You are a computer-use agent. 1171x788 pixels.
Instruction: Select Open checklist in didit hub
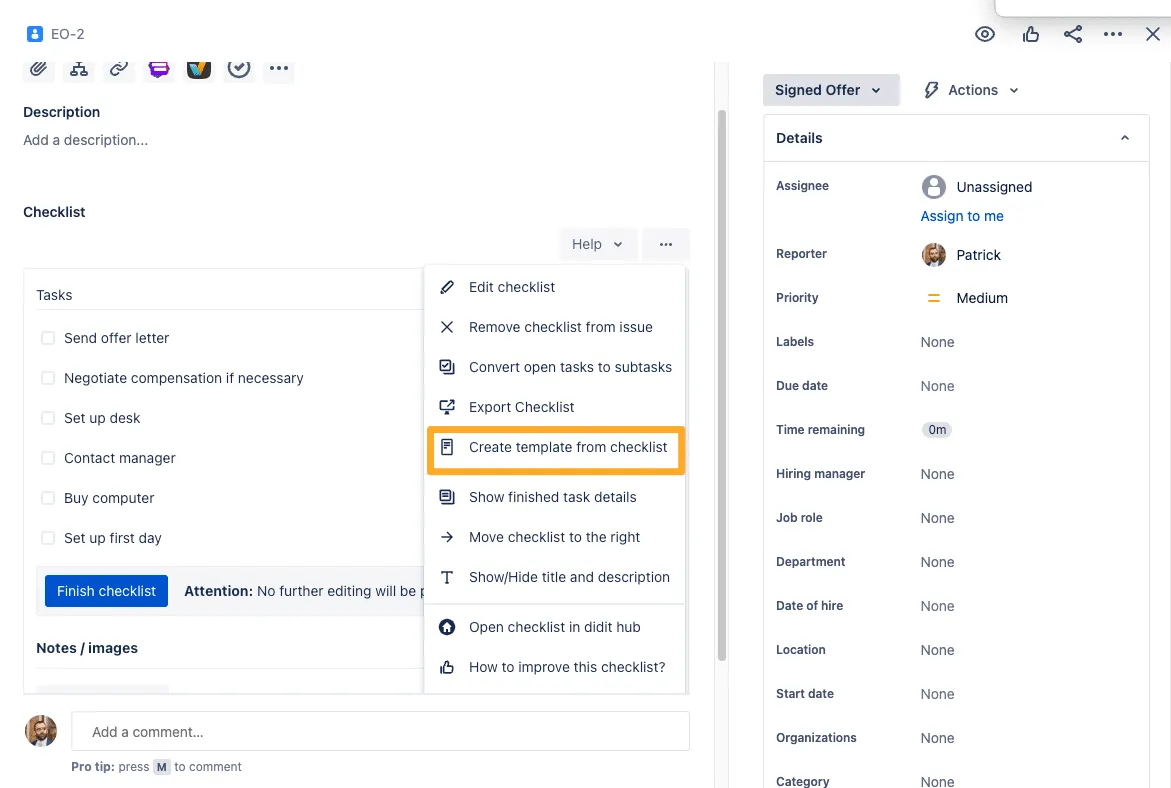555,627
